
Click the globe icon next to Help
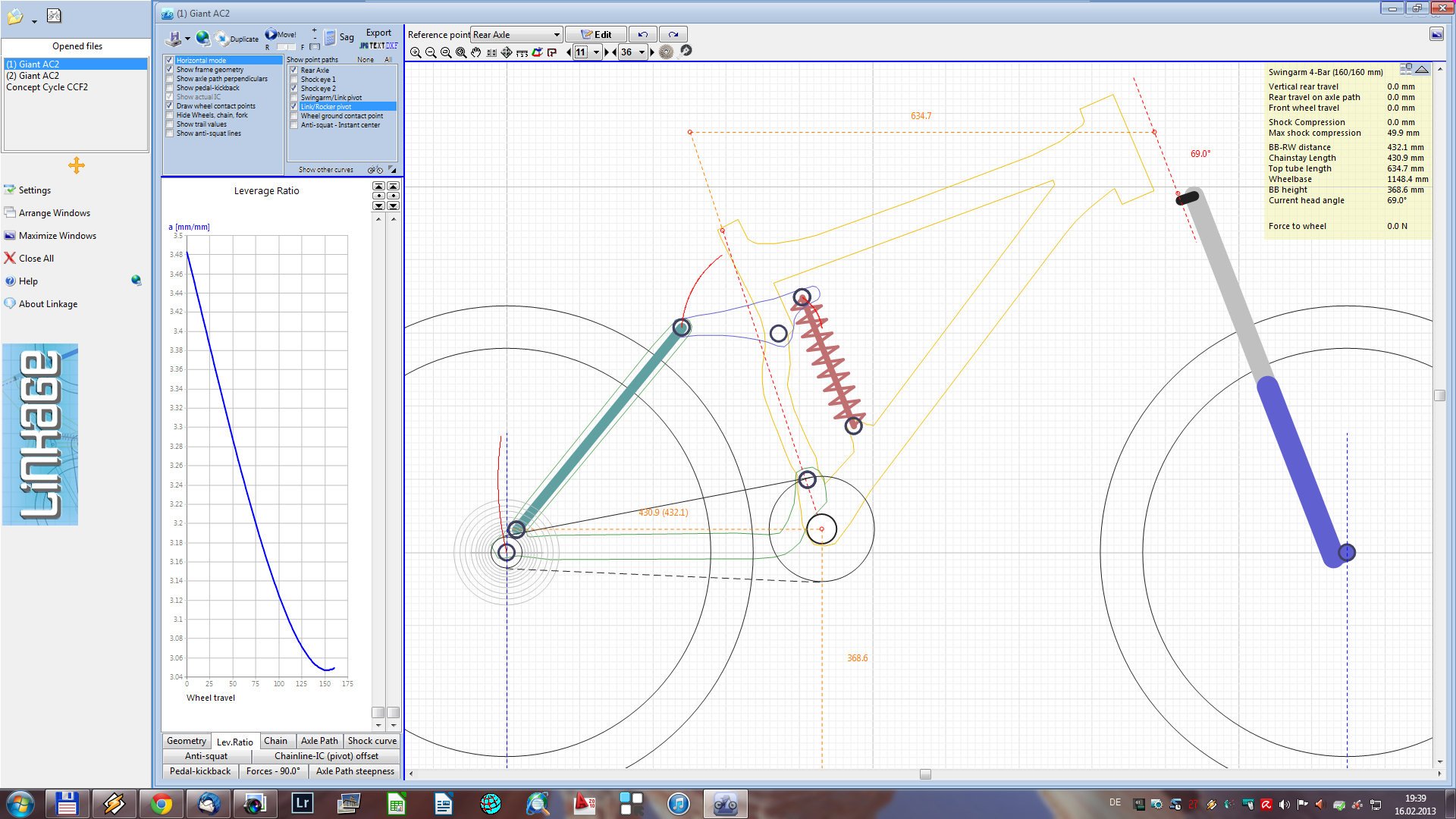pos(136,281)
